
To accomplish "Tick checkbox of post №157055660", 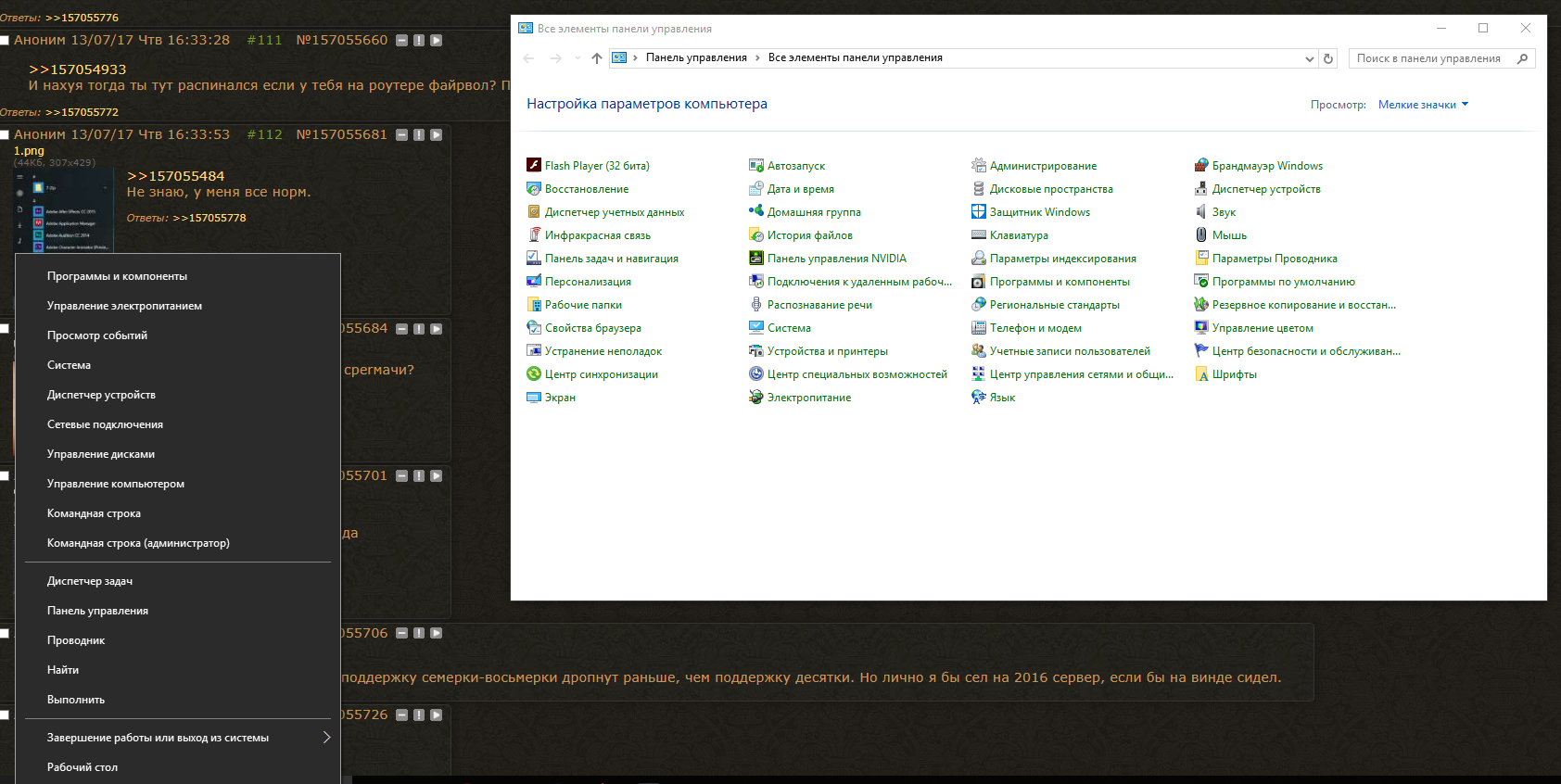I will tap(5, 40).
